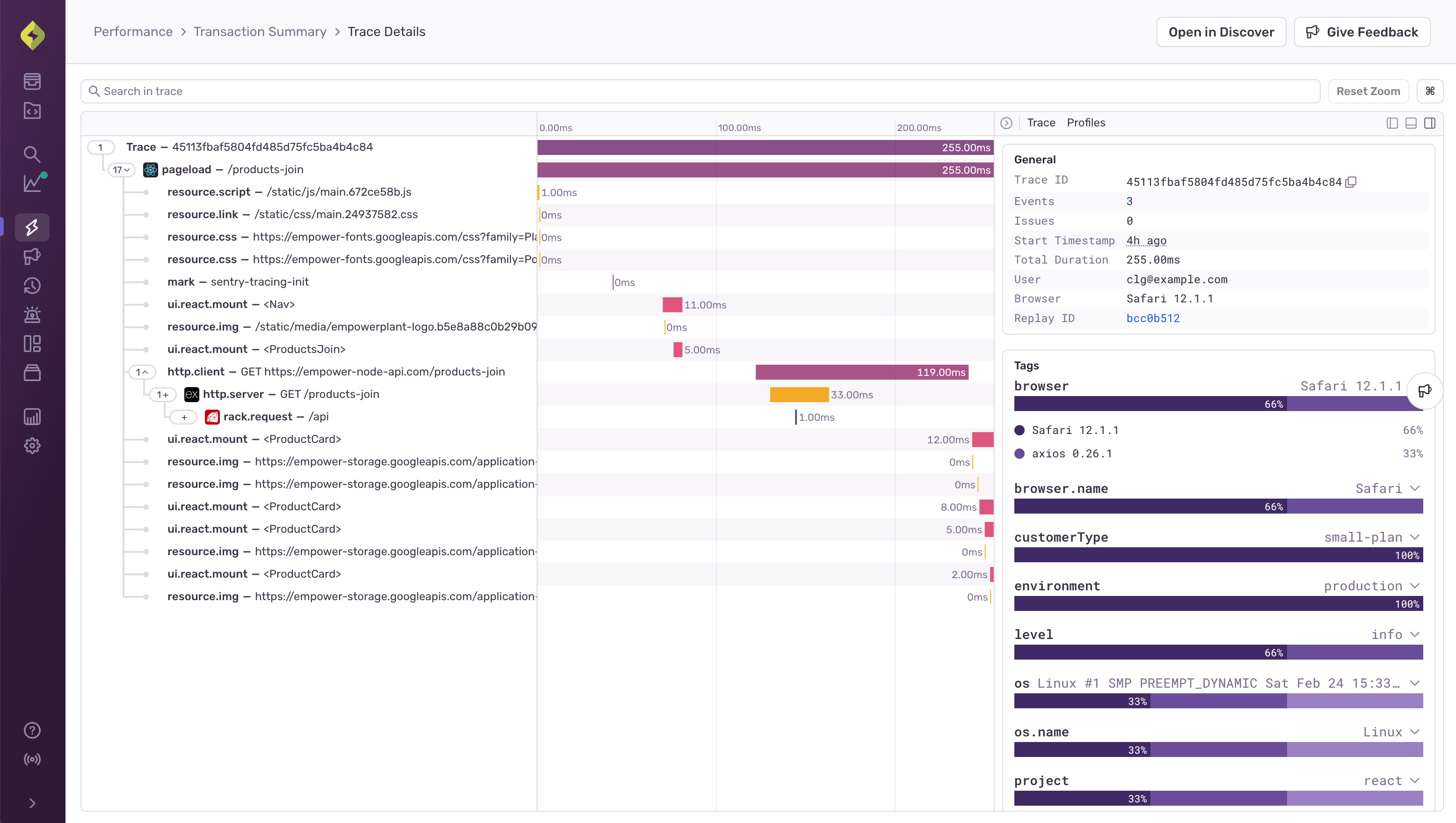Open the Settings gear in sidebar
Screen dimensions: 1456x823
32,446
